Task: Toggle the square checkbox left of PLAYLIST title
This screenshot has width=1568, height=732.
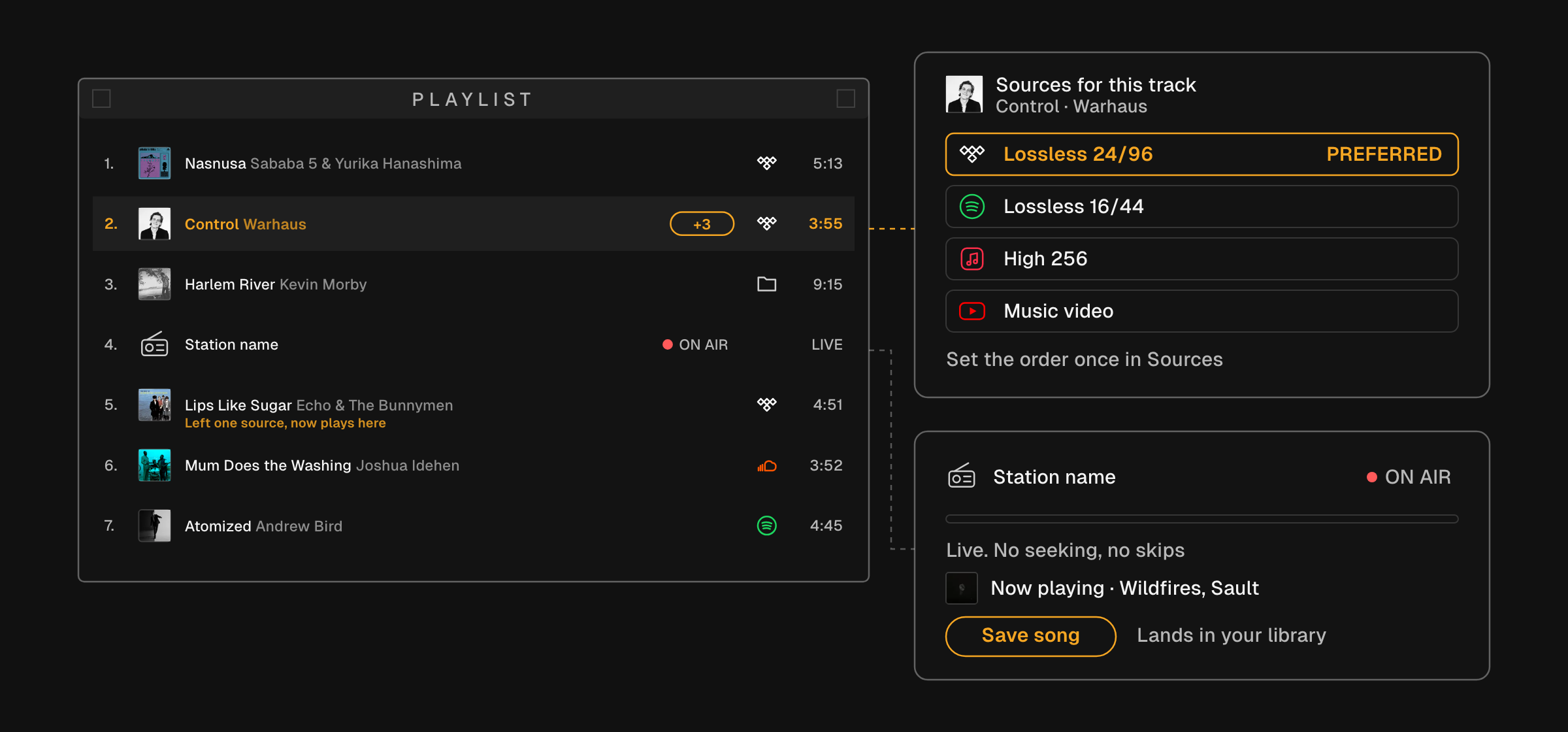Action: (x=101, y=99)
